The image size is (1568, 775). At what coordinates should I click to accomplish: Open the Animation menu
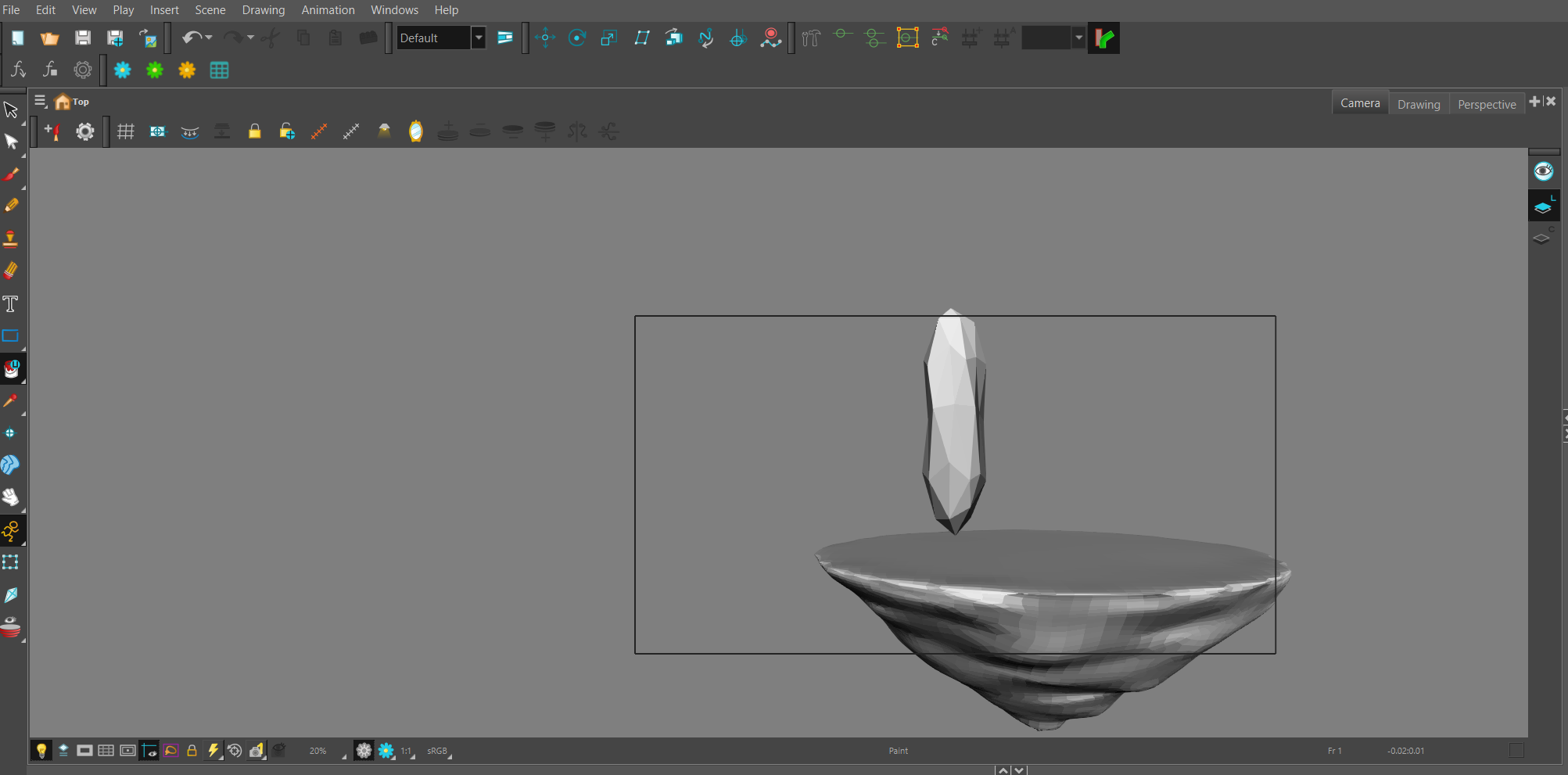[328, 10]
